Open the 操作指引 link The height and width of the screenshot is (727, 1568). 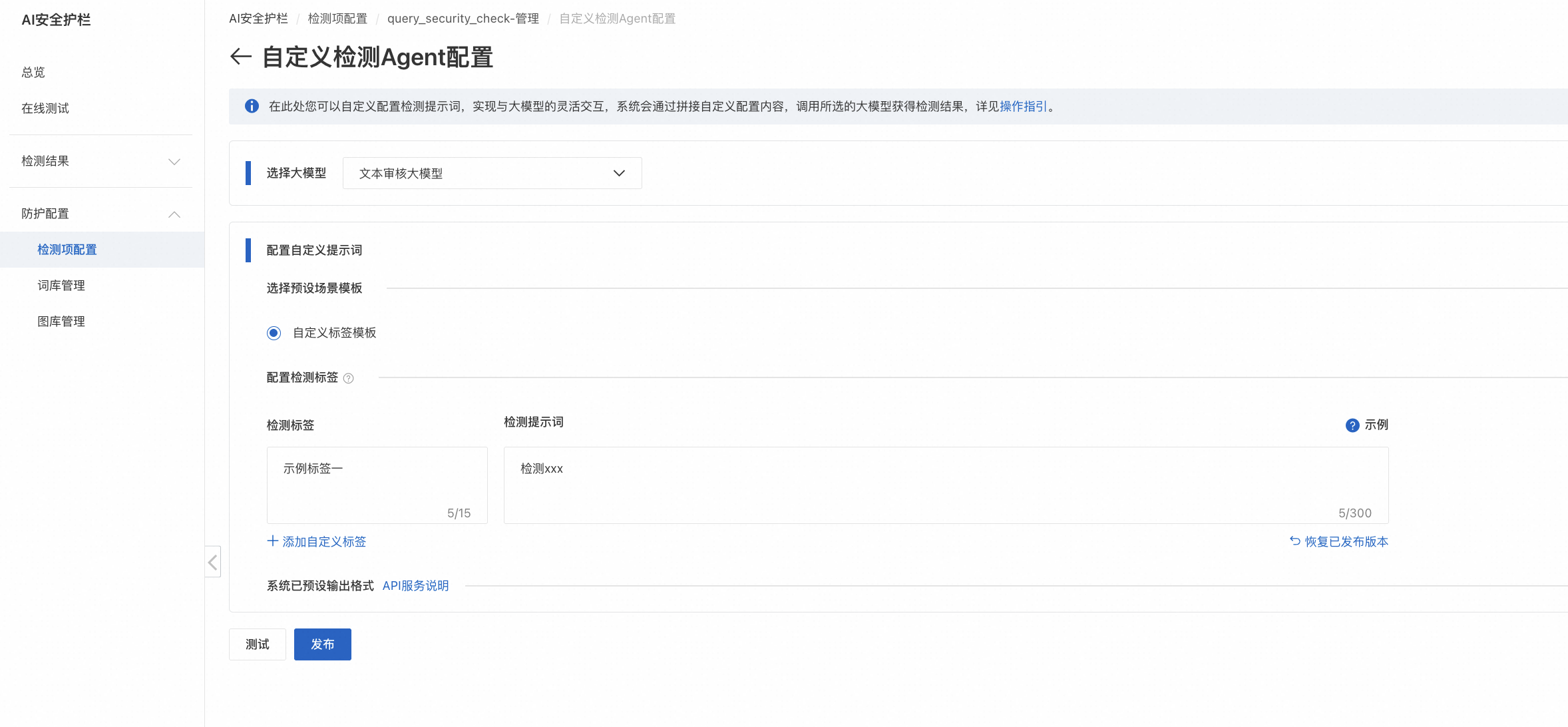pyautogui.click(x=1023, y=107)
